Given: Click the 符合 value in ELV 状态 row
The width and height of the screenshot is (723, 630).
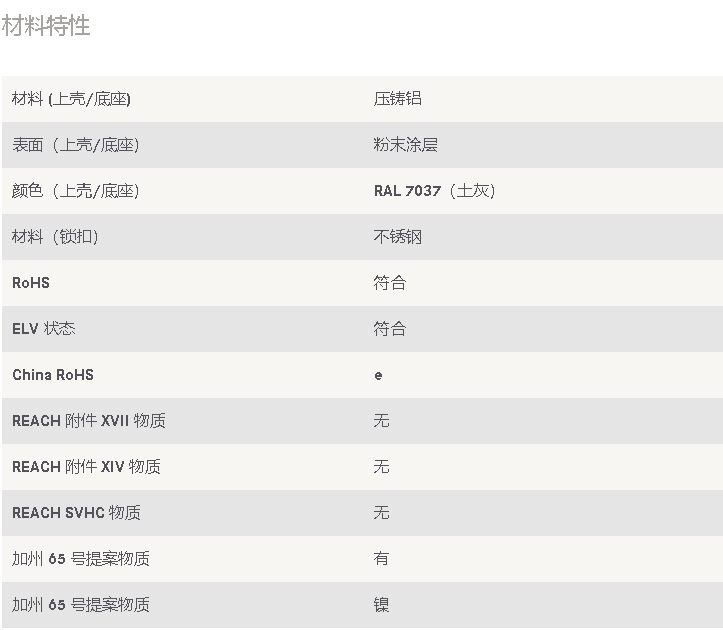Looking at the screenshot, I should click(x=389, y=329).
